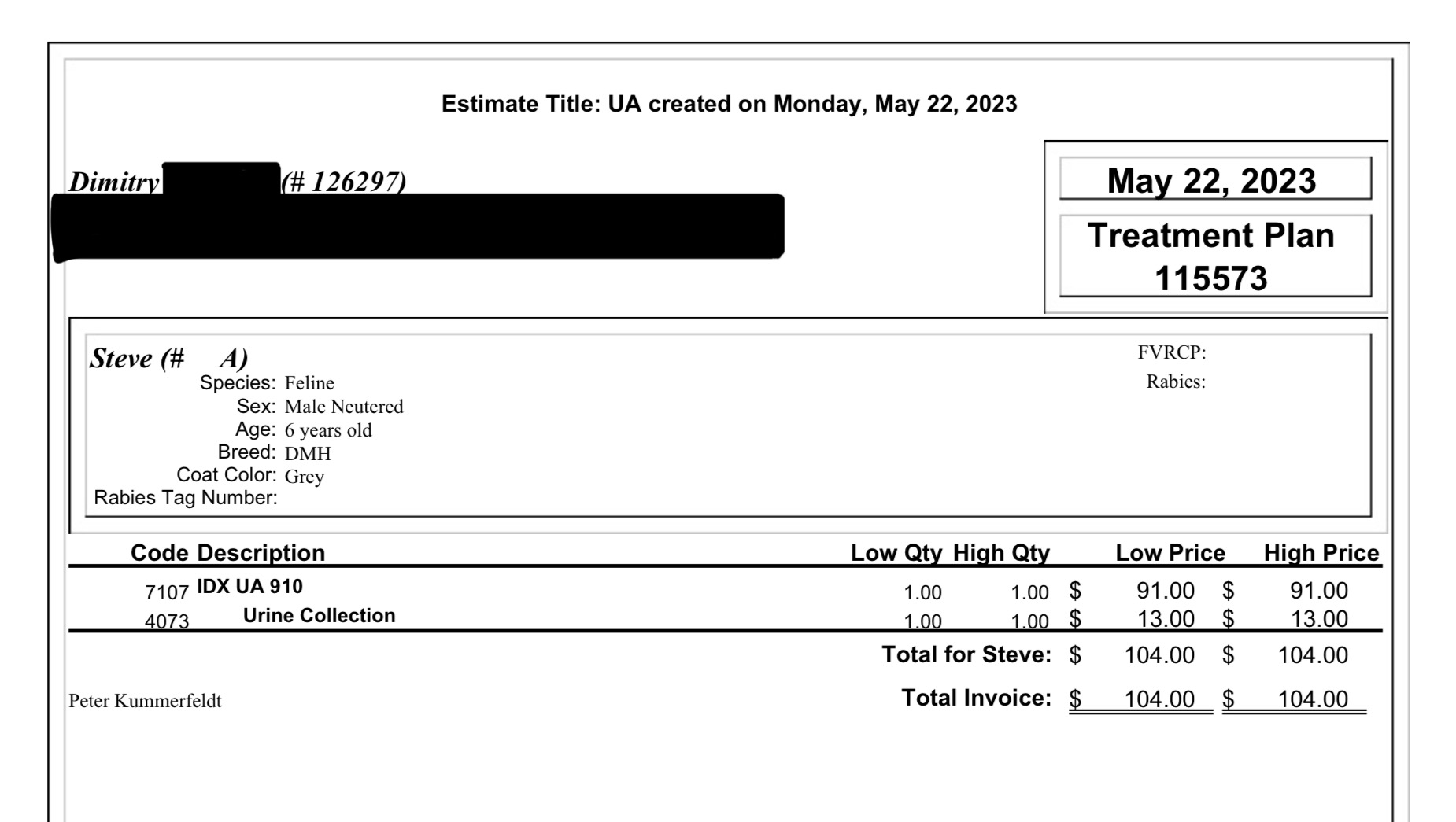Click the client name Dimitry
Viewport: 1456px width, 822px height.
[x=114, y=182]
